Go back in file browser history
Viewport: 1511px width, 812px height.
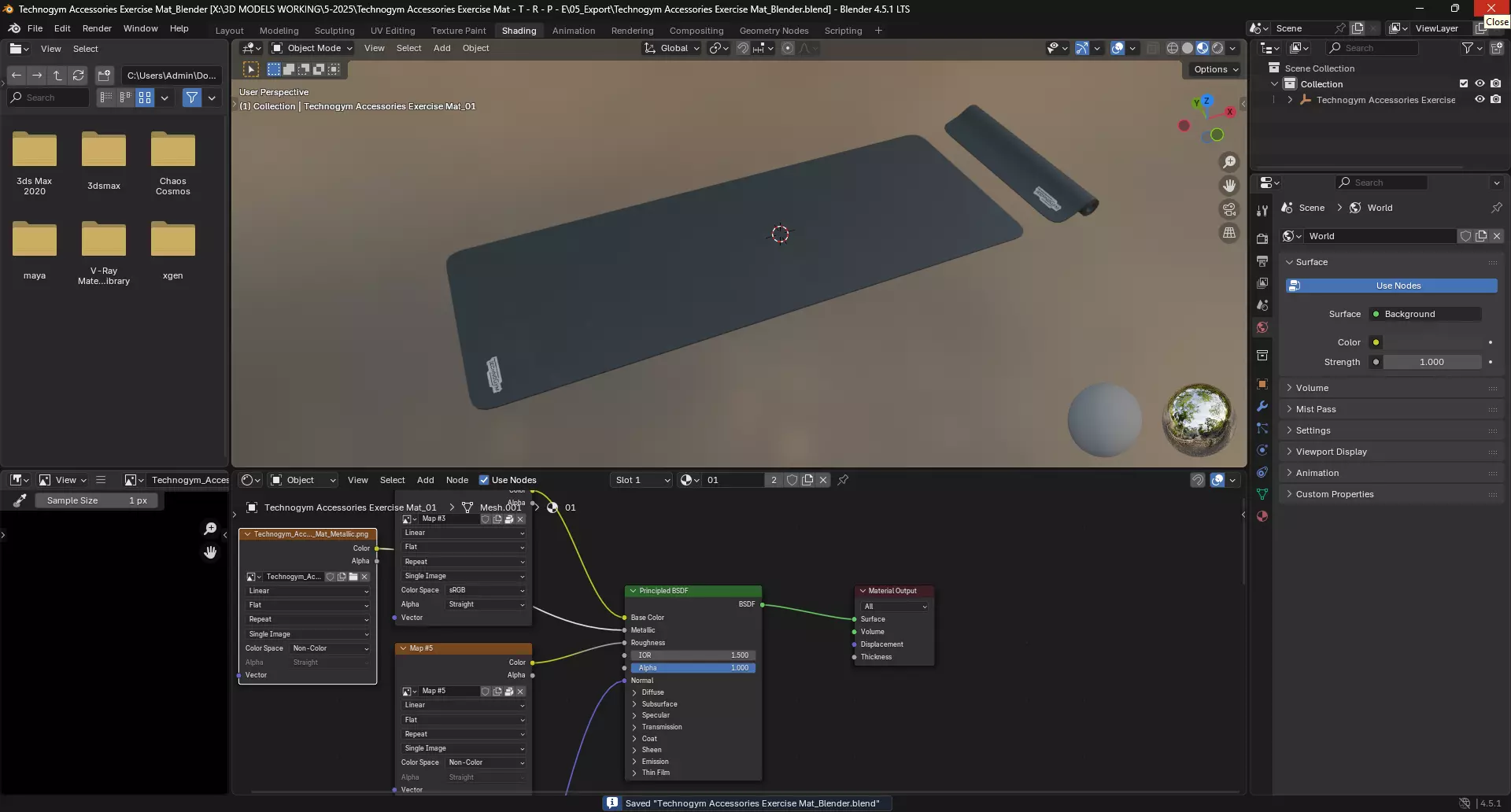17,76
